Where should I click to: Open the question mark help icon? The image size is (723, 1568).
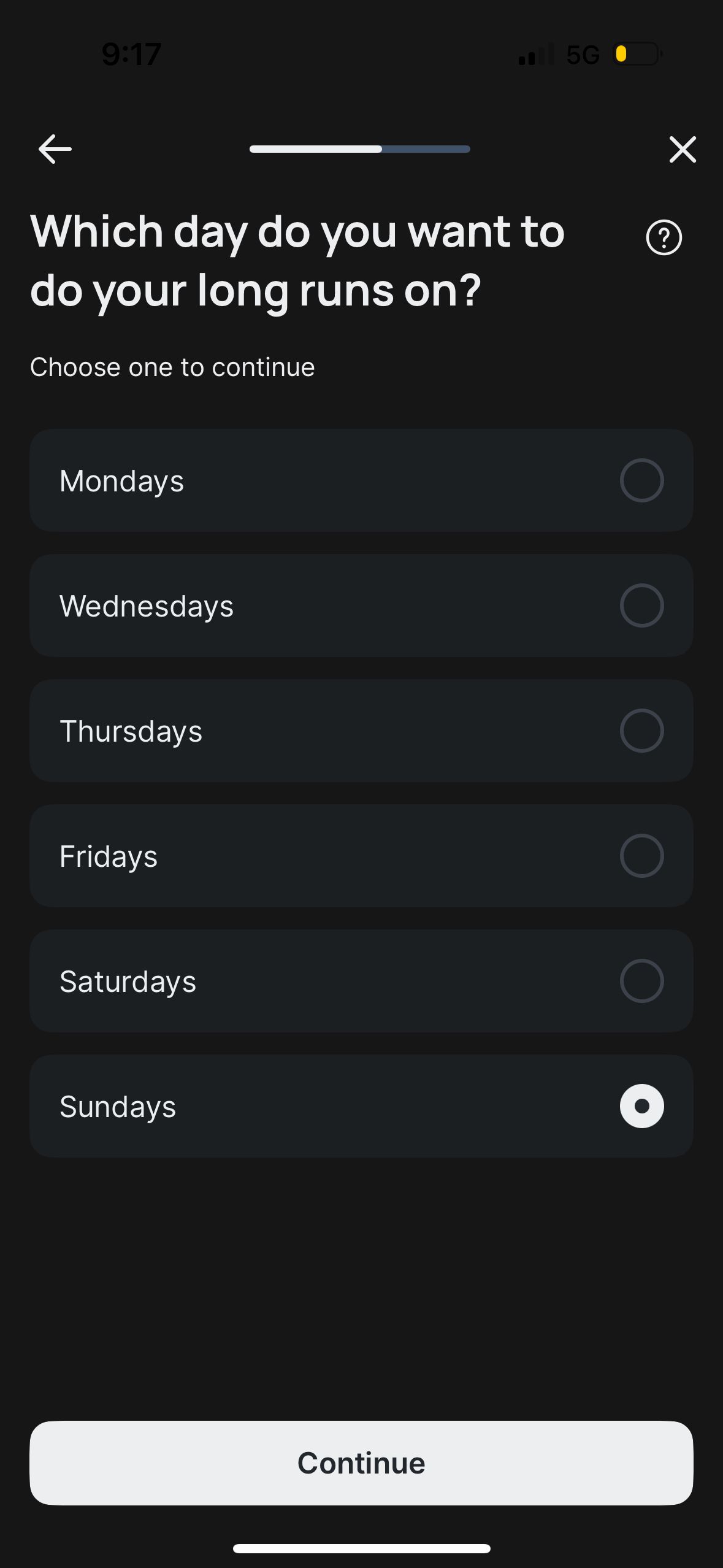point(664,237)
